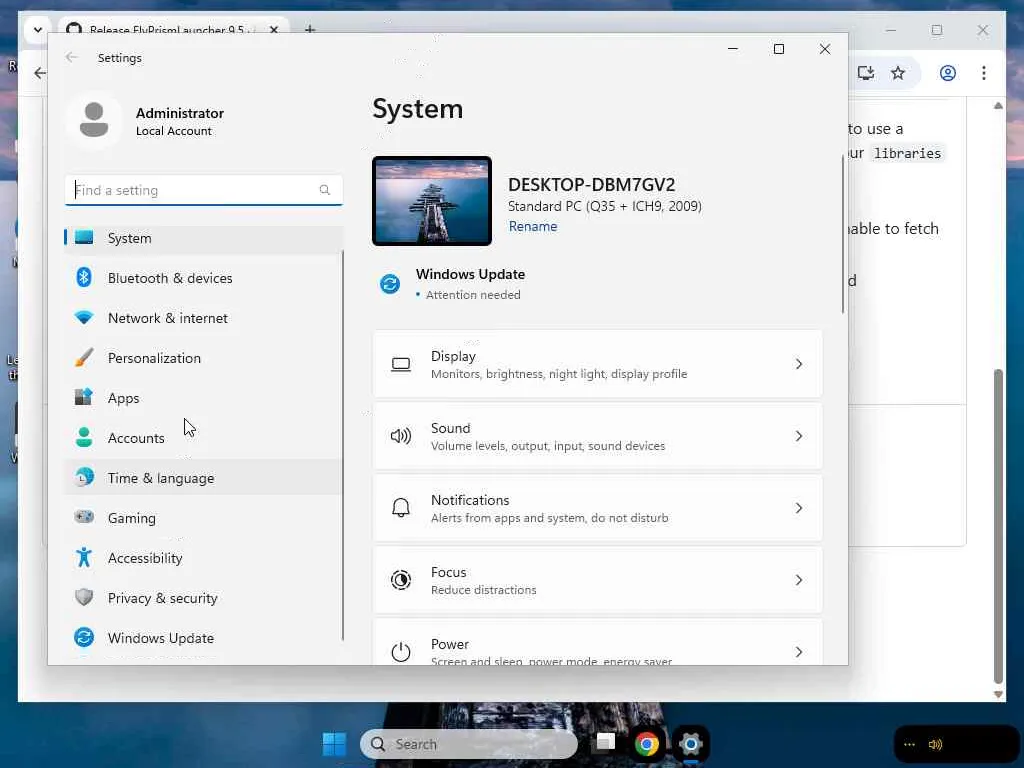Click the Windows Update icon in the header
The image size is (1024, 768).
(390, 284)
